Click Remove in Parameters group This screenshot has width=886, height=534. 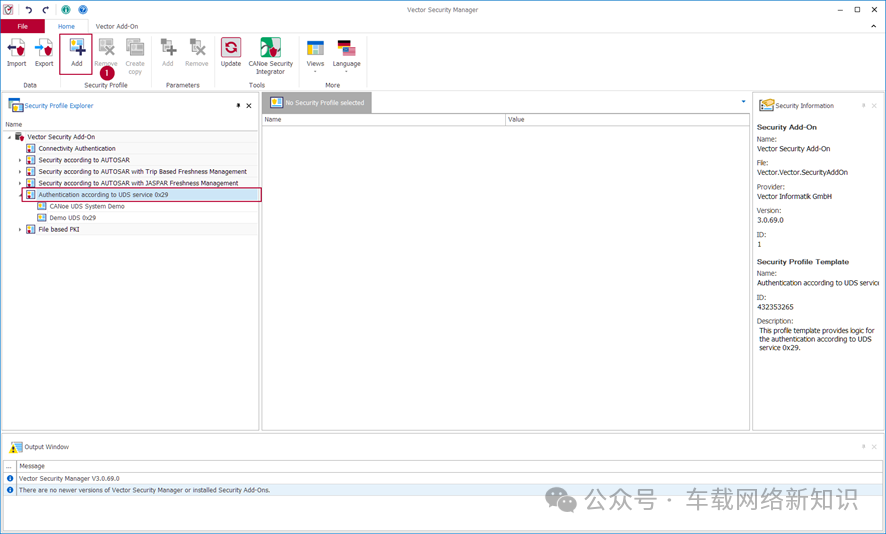(197, 53)
